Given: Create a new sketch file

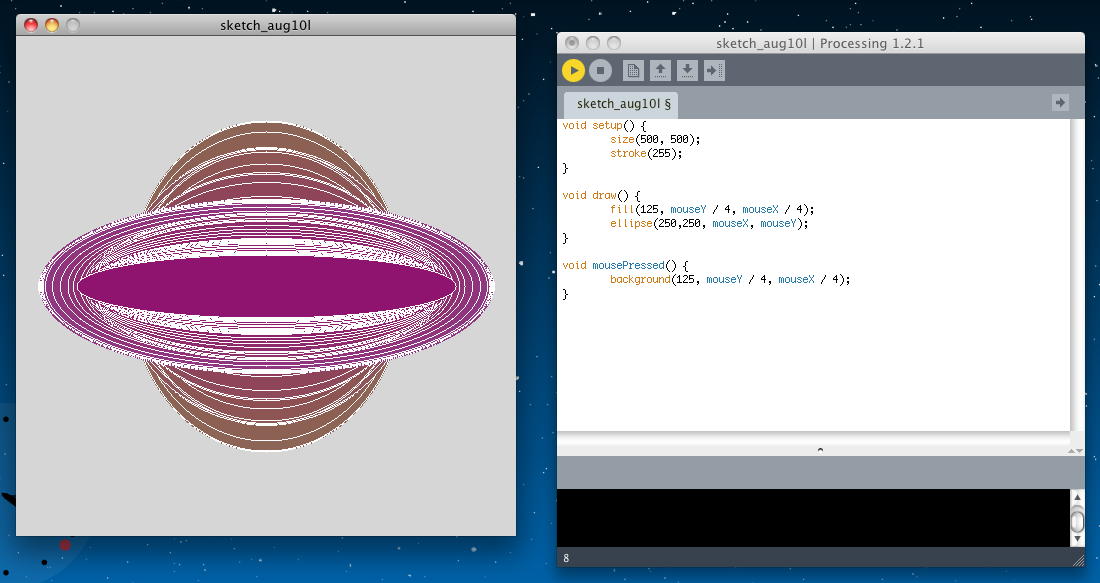Looking at the screenshot, I should pos(632,70).
